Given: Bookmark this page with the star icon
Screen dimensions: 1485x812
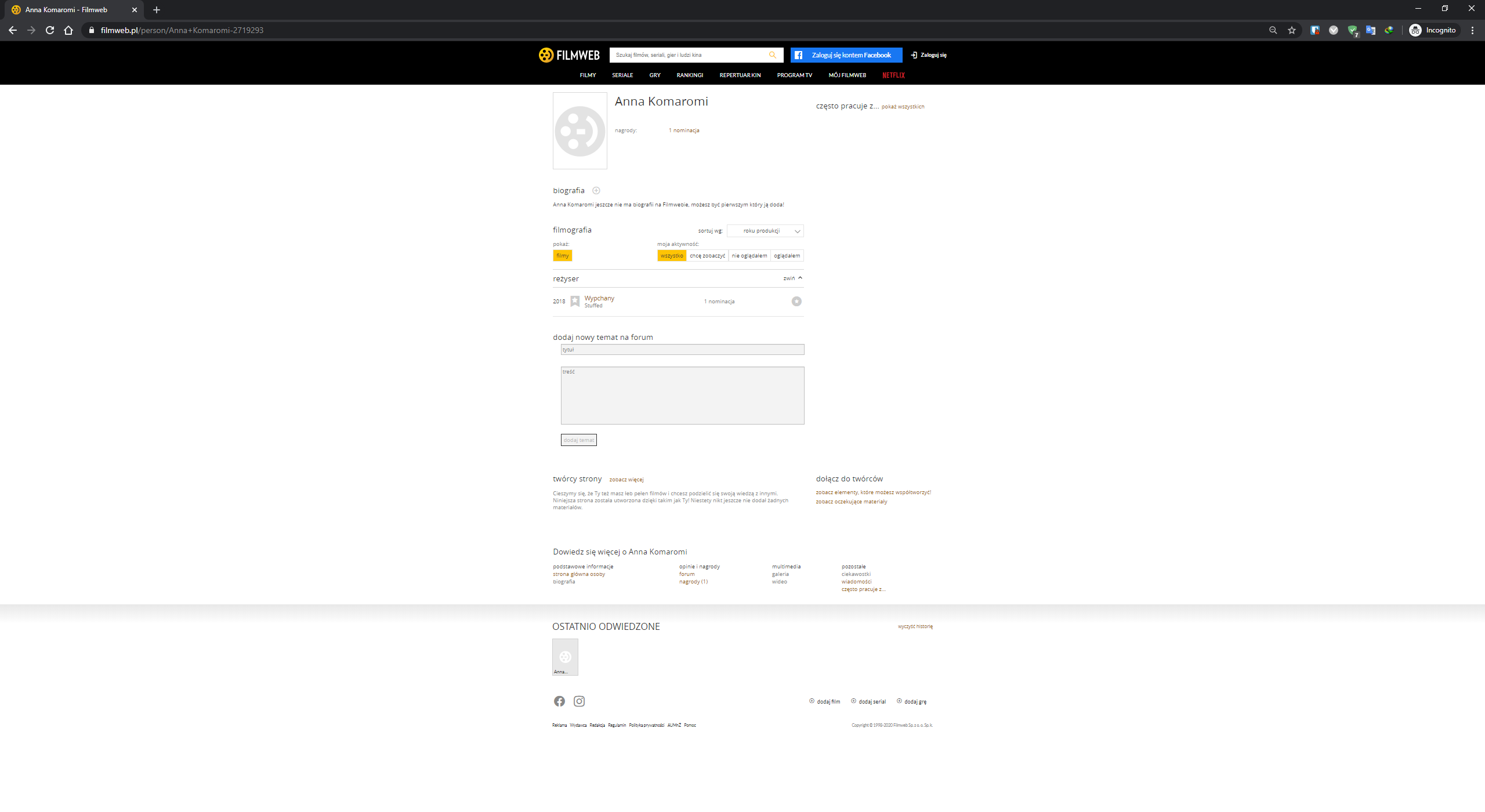Looking at the screenshot, I should tap(1291, 30).
